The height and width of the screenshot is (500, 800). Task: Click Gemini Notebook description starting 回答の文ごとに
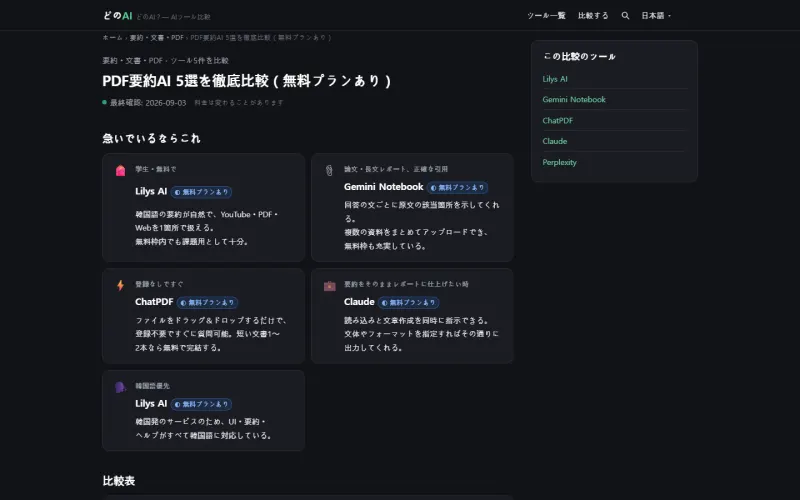[x=421, y=226]
